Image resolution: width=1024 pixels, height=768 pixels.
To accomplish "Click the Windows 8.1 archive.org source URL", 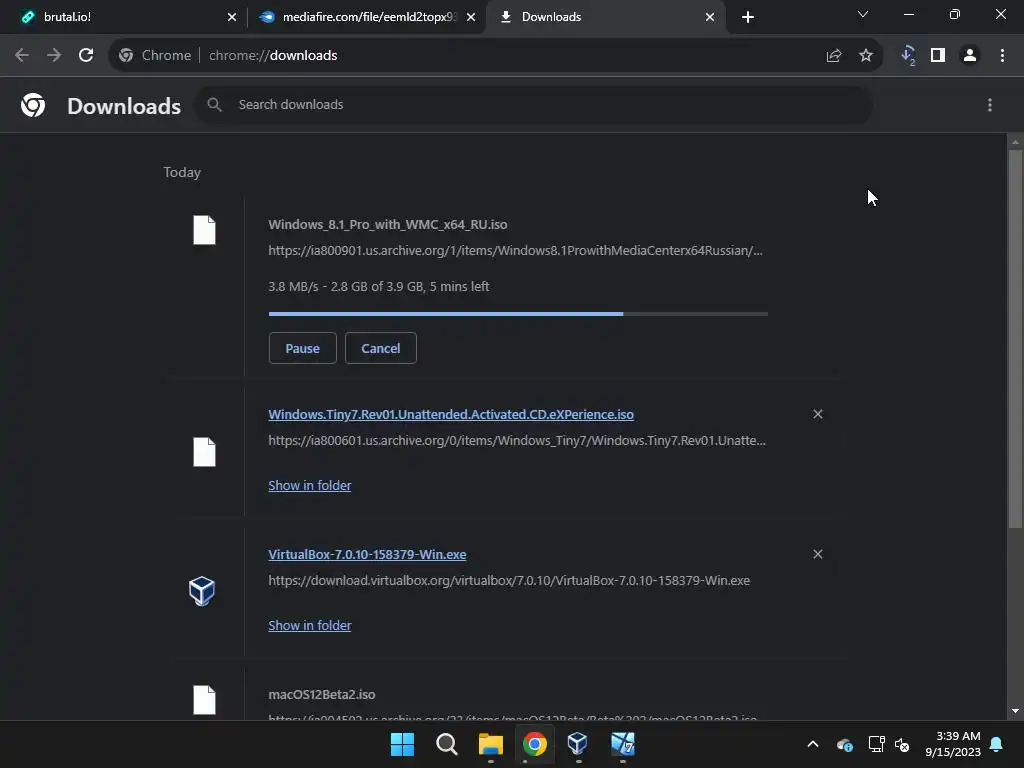I will tap(515, 250).
